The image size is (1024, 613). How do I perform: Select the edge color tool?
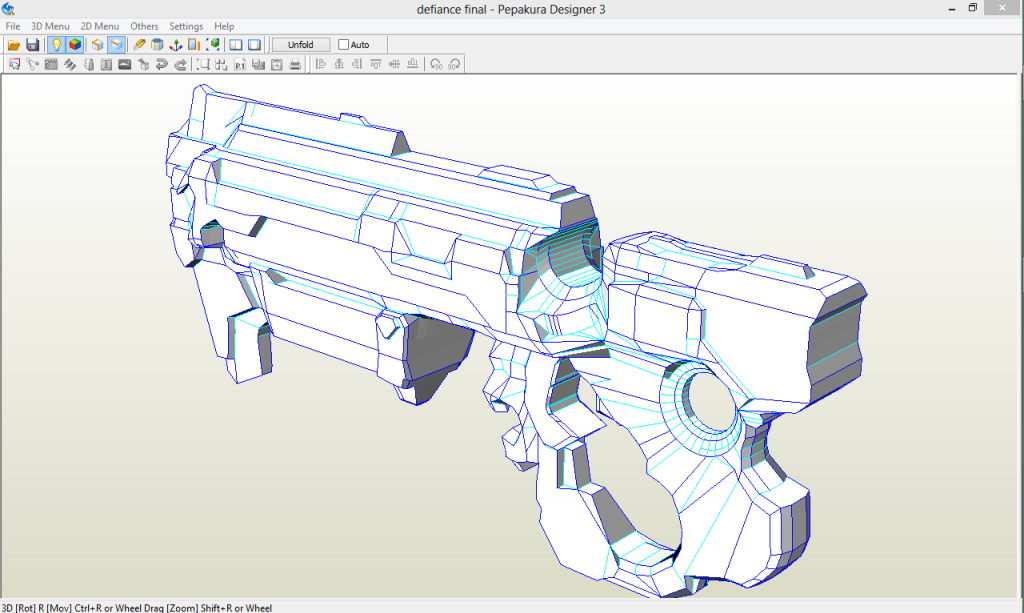pyautogui.click(x=69, y=64)
